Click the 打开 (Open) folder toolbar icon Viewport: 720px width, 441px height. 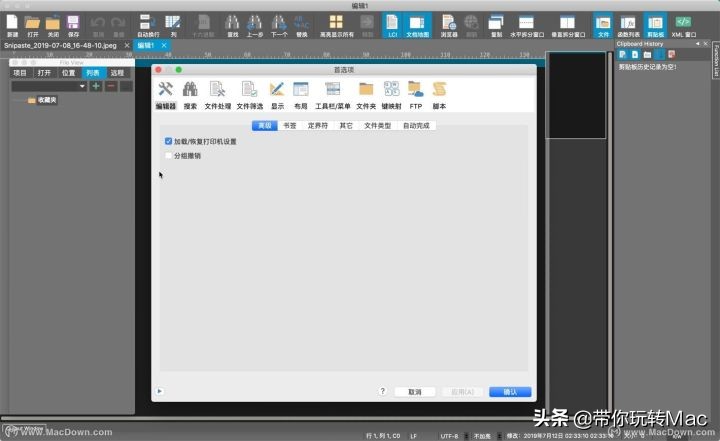pos(33,25)
